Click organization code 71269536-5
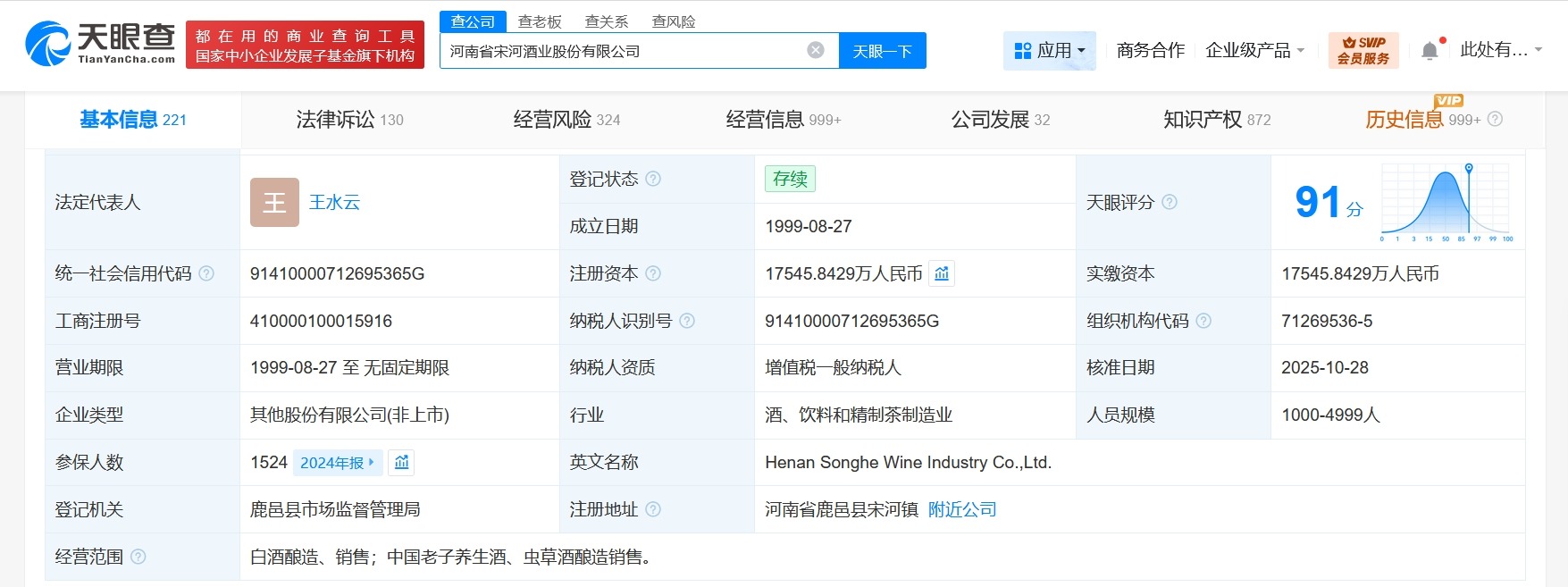Image resolution: width=1568 pixels, height=587 pixels. coord(1327,321)
